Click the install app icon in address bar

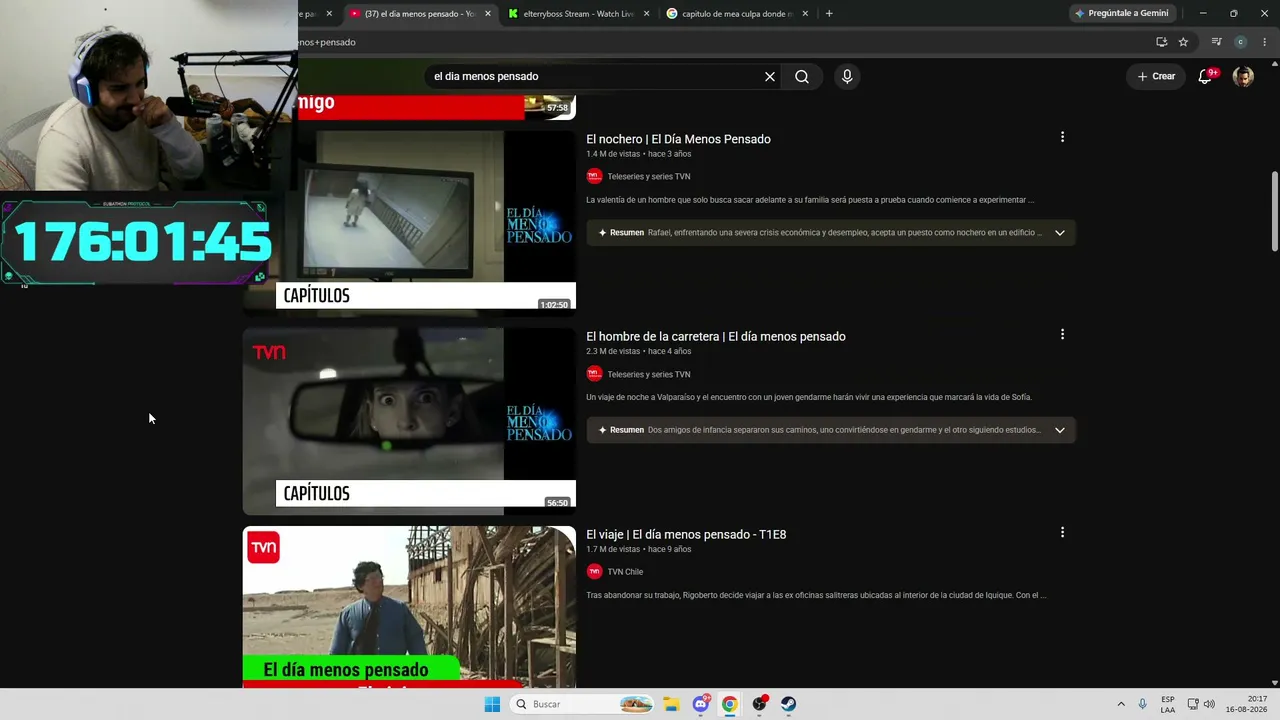1161,42
